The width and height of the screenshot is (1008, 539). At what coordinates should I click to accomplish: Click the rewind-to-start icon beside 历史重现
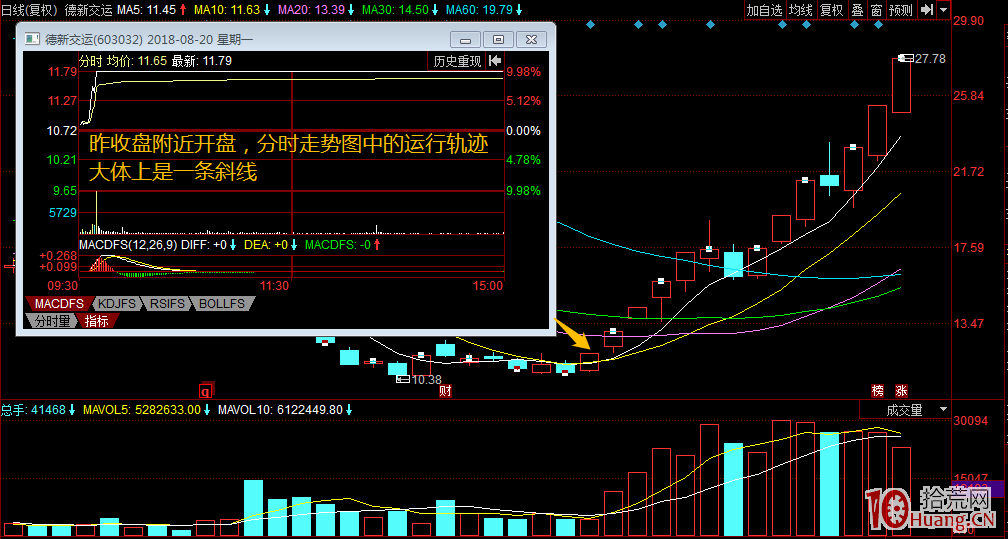(495, 61)
